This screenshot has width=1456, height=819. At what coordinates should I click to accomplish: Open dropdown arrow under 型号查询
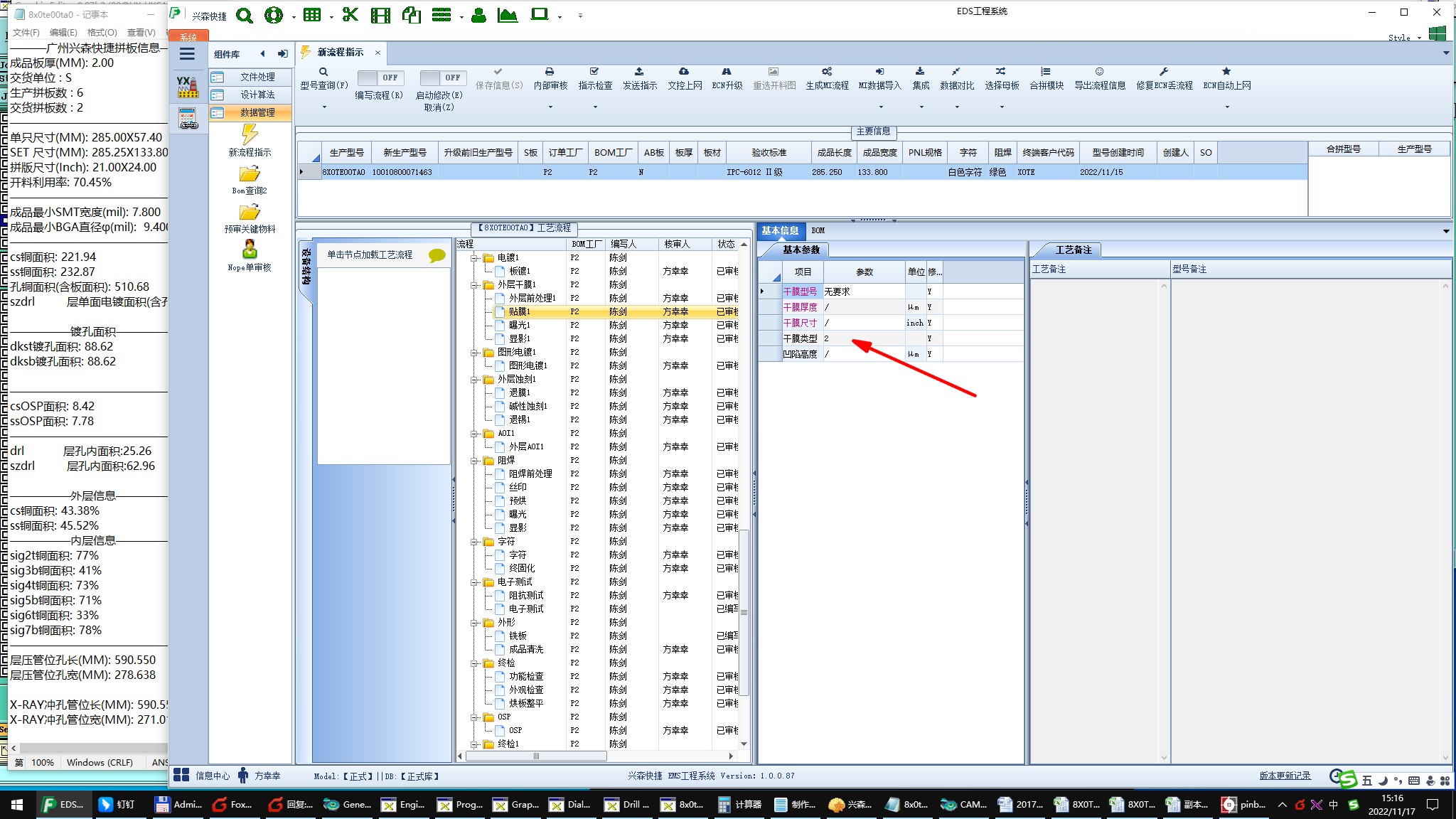[x=324, y=107]
